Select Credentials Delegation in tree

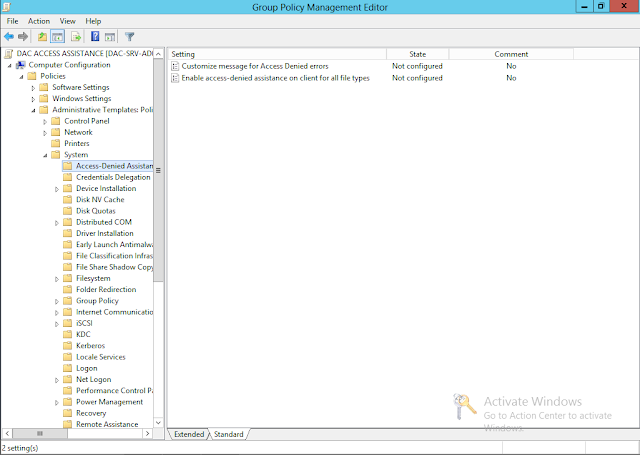pos(113,177)
